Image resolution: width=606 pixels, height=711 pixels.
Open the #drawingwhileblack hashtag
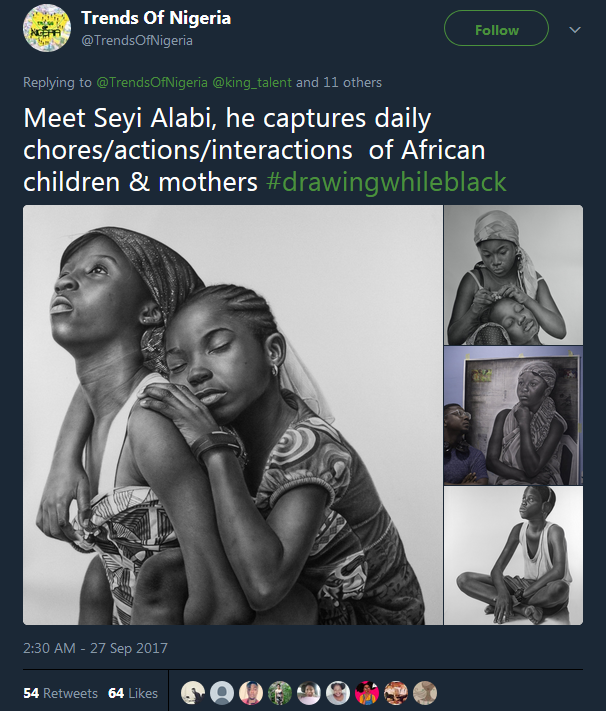386,183
